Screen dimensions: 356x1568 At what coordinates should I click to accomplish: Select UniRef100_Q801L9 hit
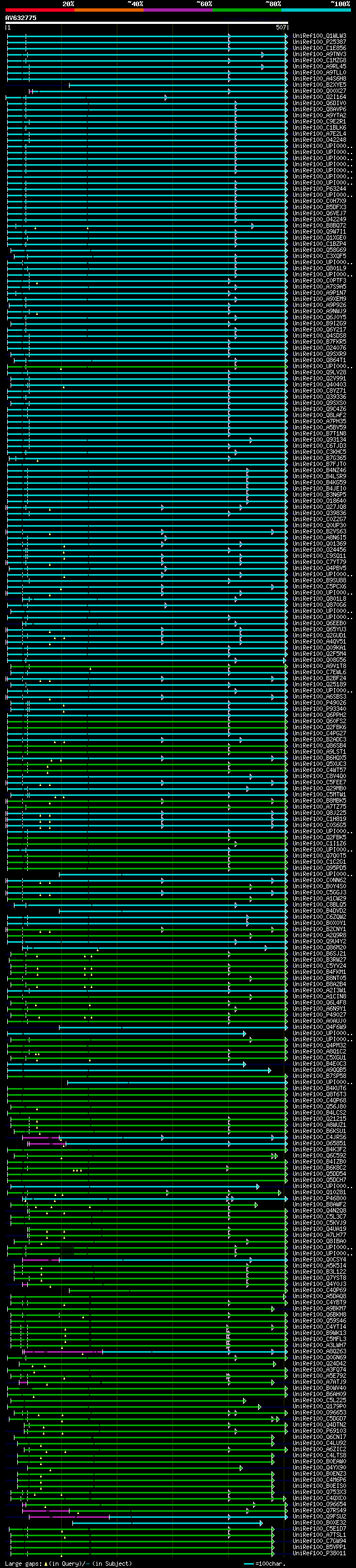pos(319,268)
